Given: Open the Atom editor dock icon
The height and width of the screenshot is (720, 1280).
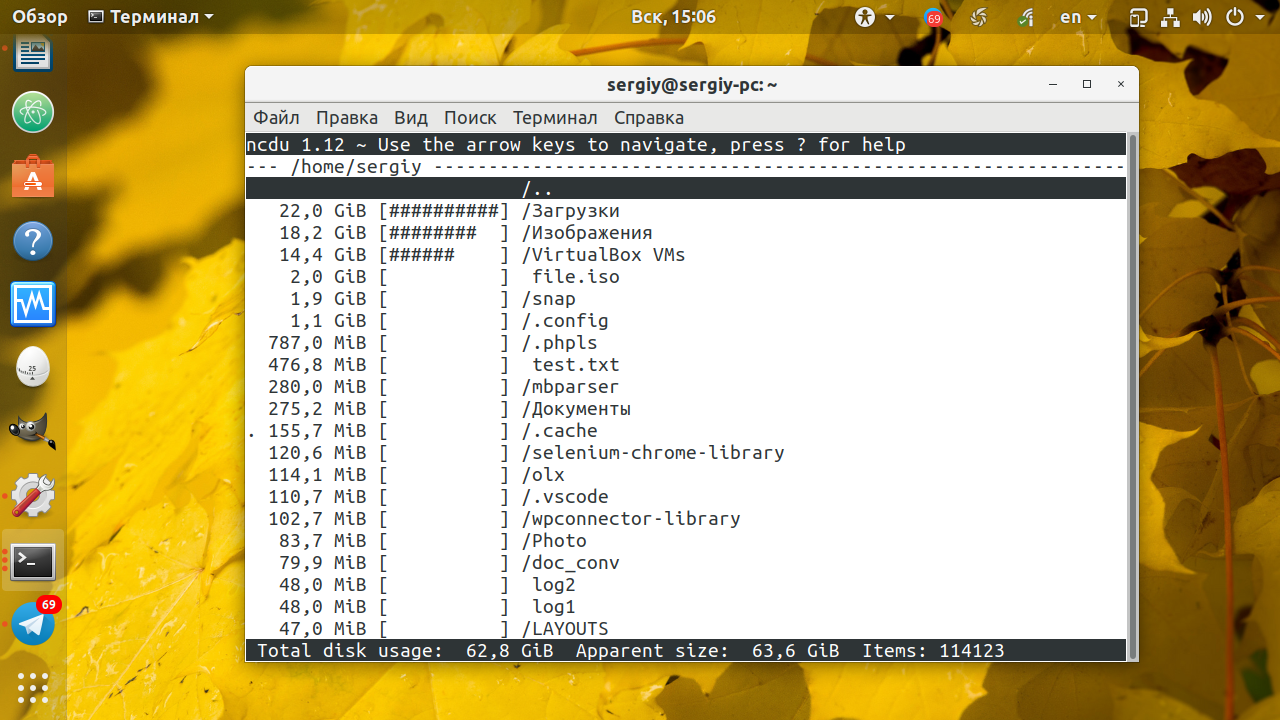Looking at the screenshot, I should tap(33, 111).
